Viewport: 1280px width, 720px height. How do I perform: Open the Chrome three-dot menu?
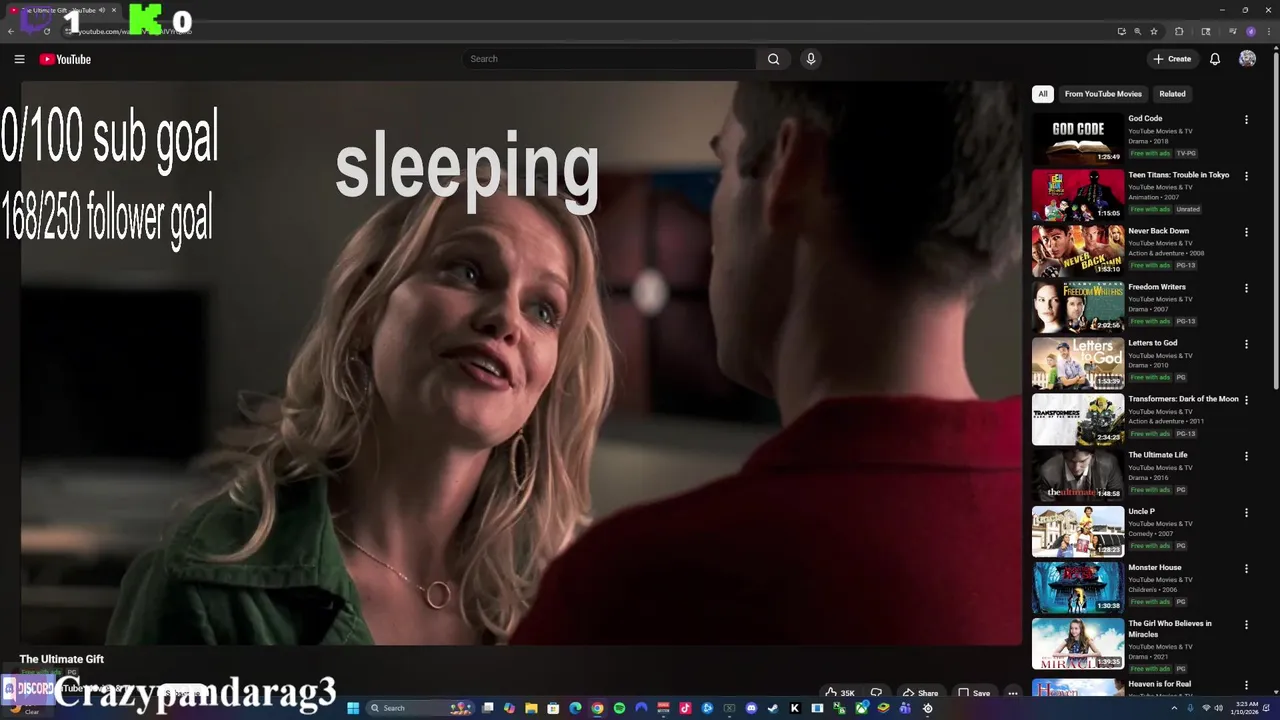coord(1269,31)
